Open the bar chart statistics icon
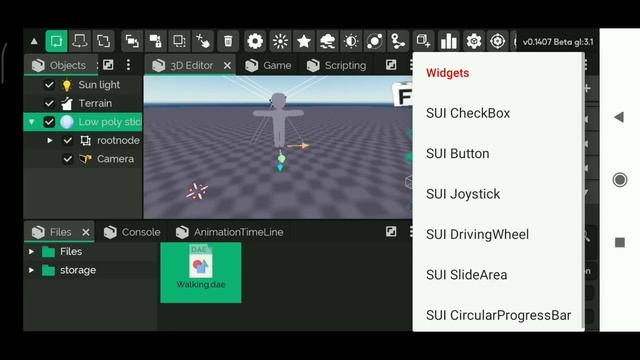 click(x=449, y=41)
